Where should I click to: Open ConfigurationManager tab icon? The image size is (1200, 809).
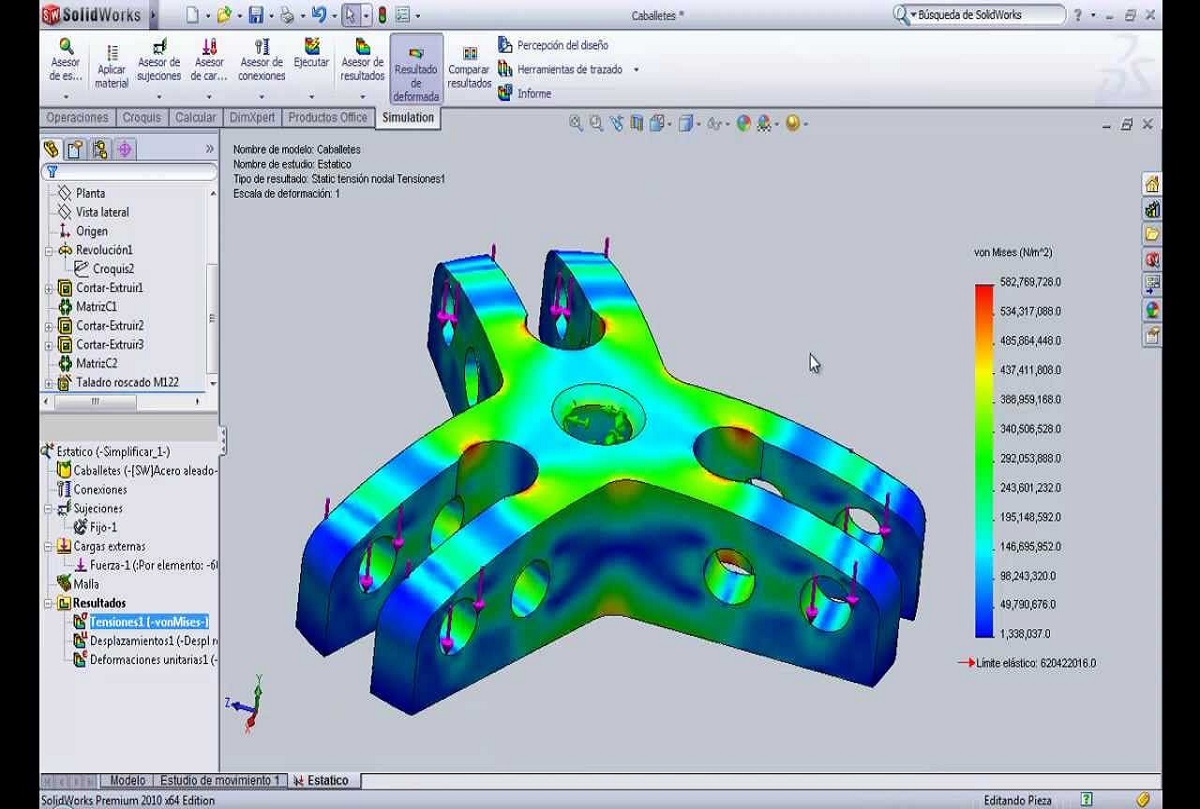[x=99, y=149]
